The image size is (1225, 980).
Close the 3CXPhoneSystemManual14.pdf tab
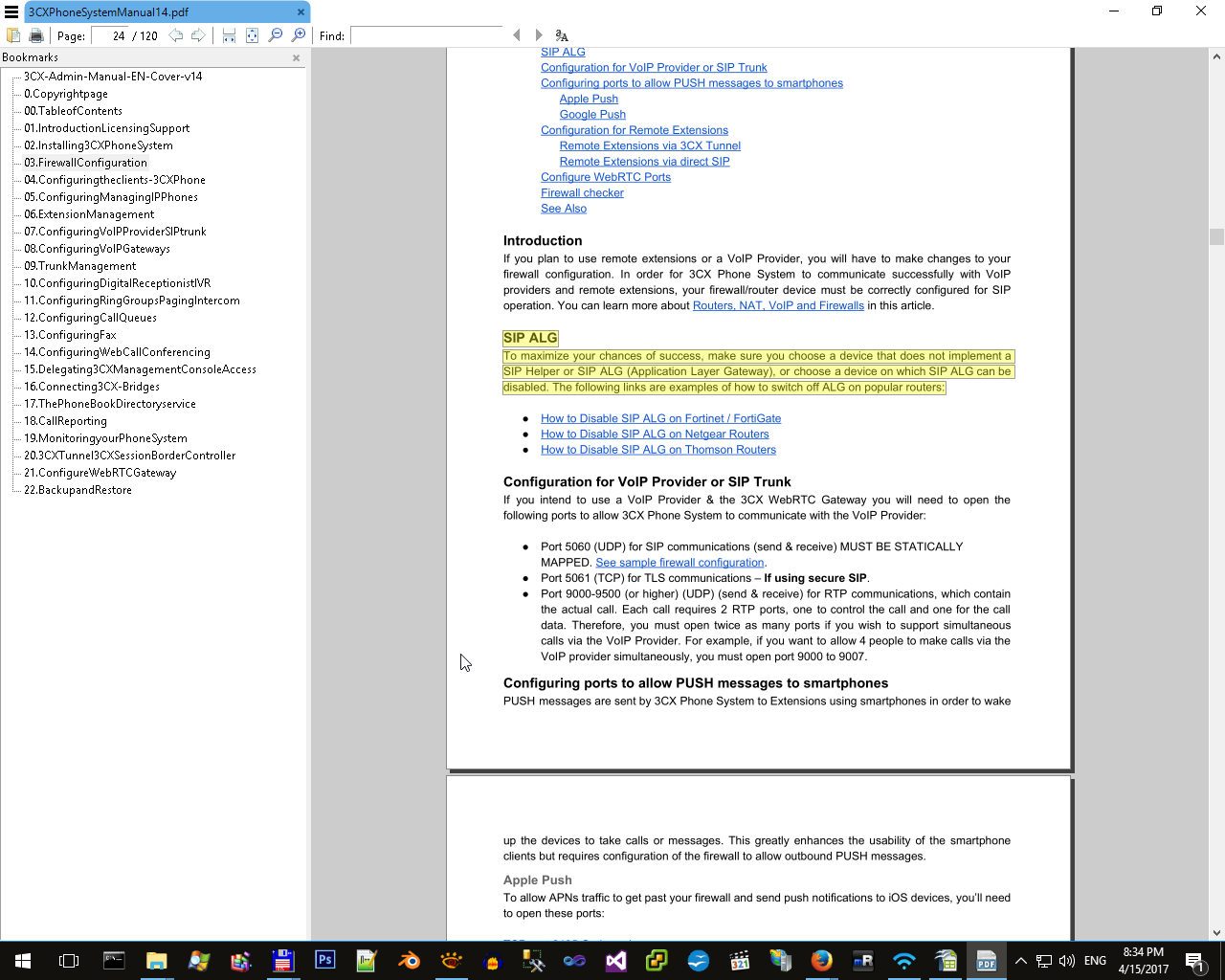(x=301, y=12)
